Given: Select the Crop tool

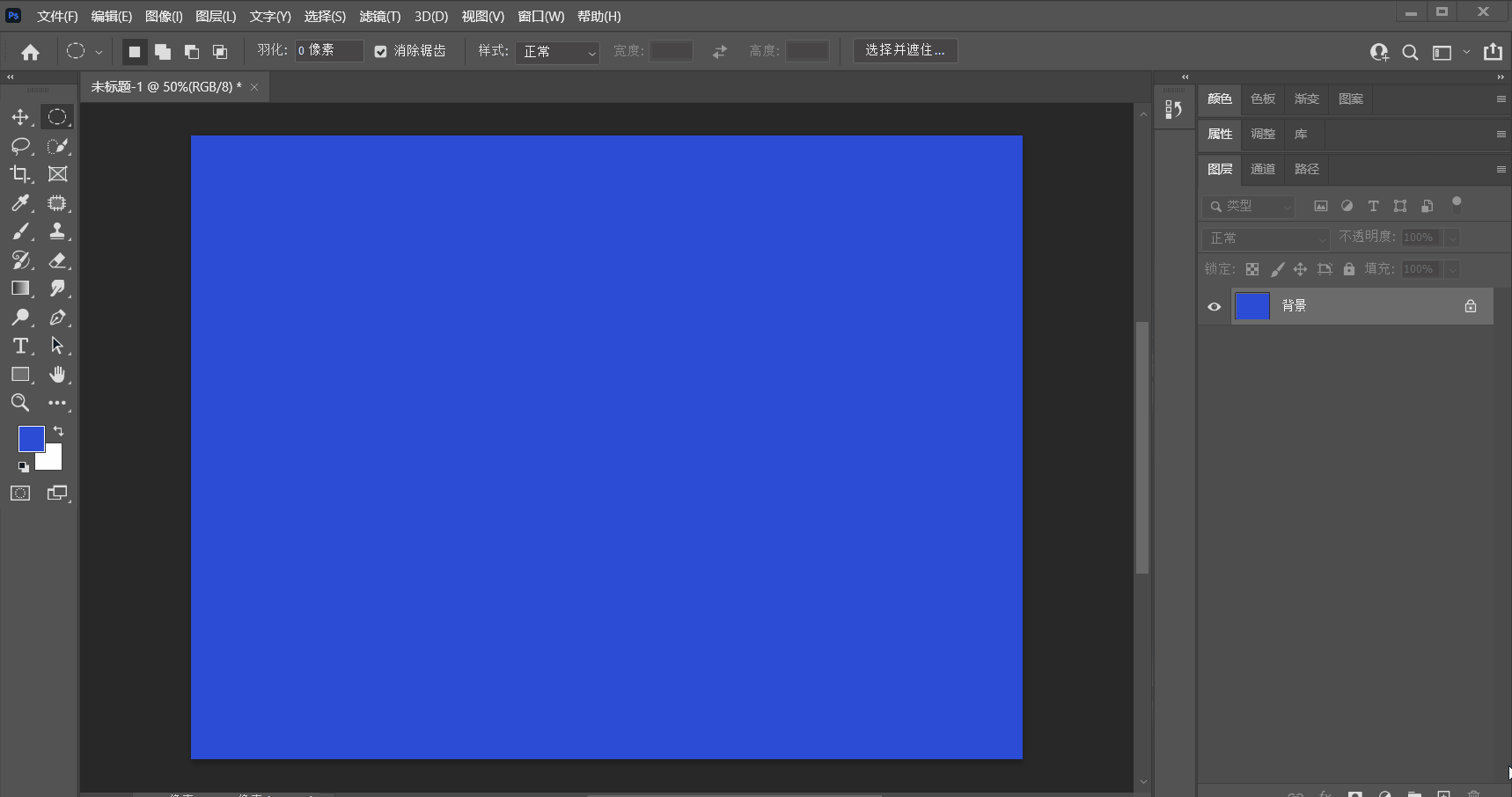Looking at the screenshot, I should pos(20,174).
